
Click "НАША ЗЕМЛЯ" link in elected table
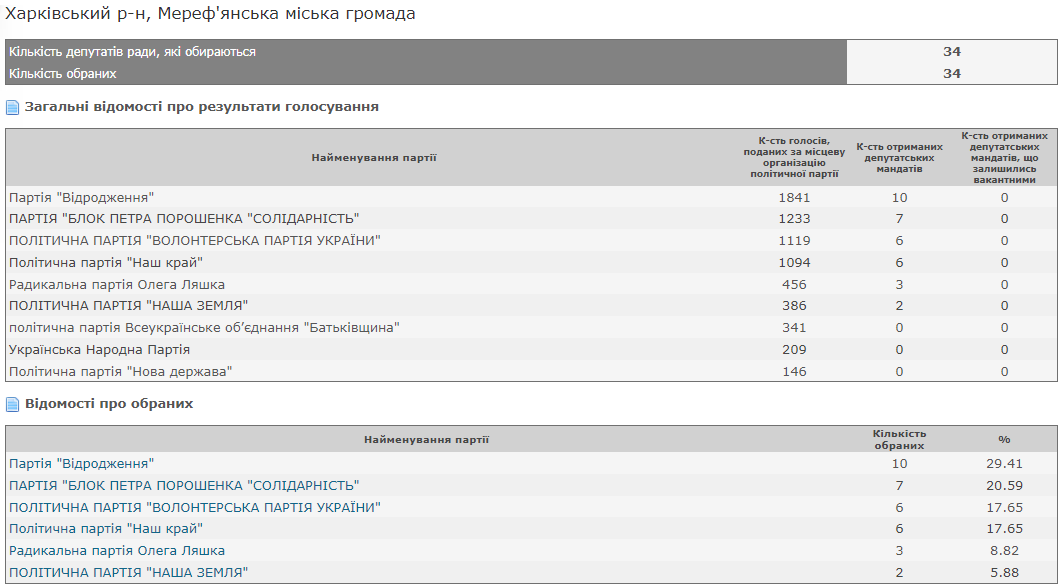[x=128, y=573]
